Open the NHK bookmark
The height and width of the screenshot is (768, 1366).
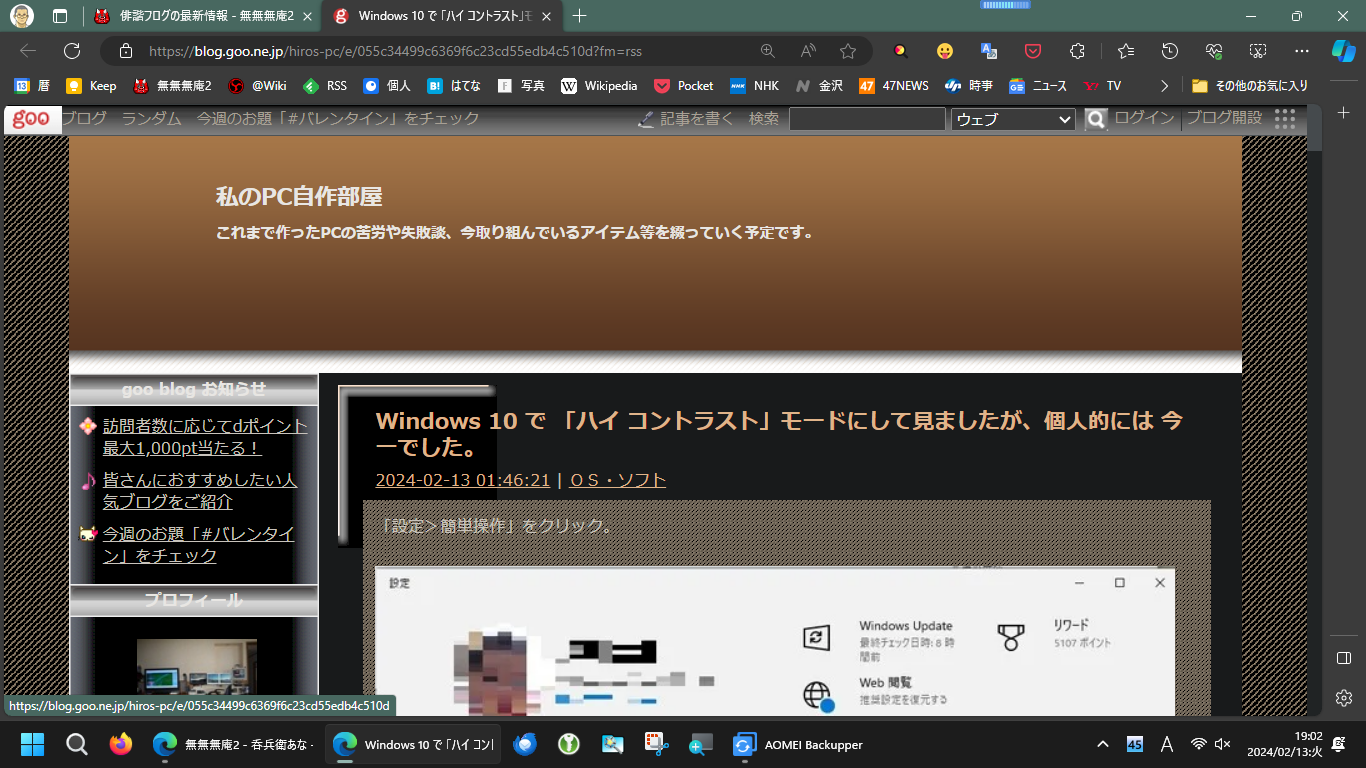754,86
